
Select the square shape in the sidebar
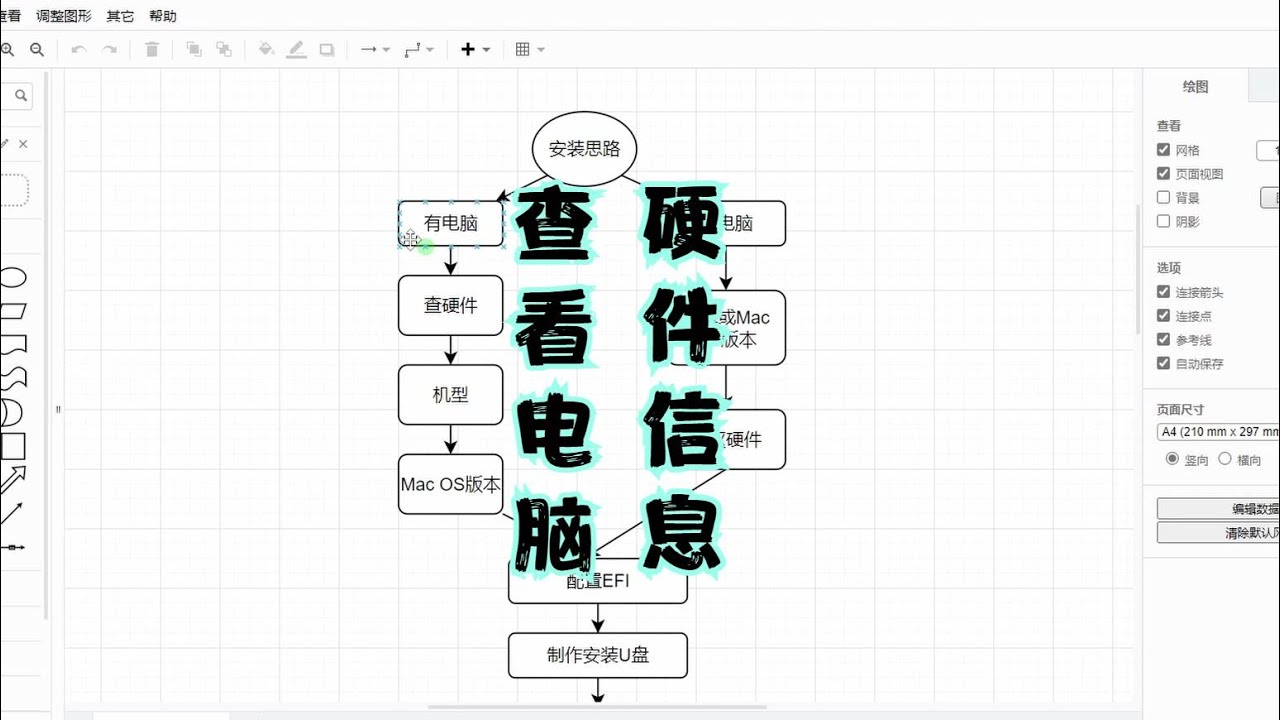(12, 446)
